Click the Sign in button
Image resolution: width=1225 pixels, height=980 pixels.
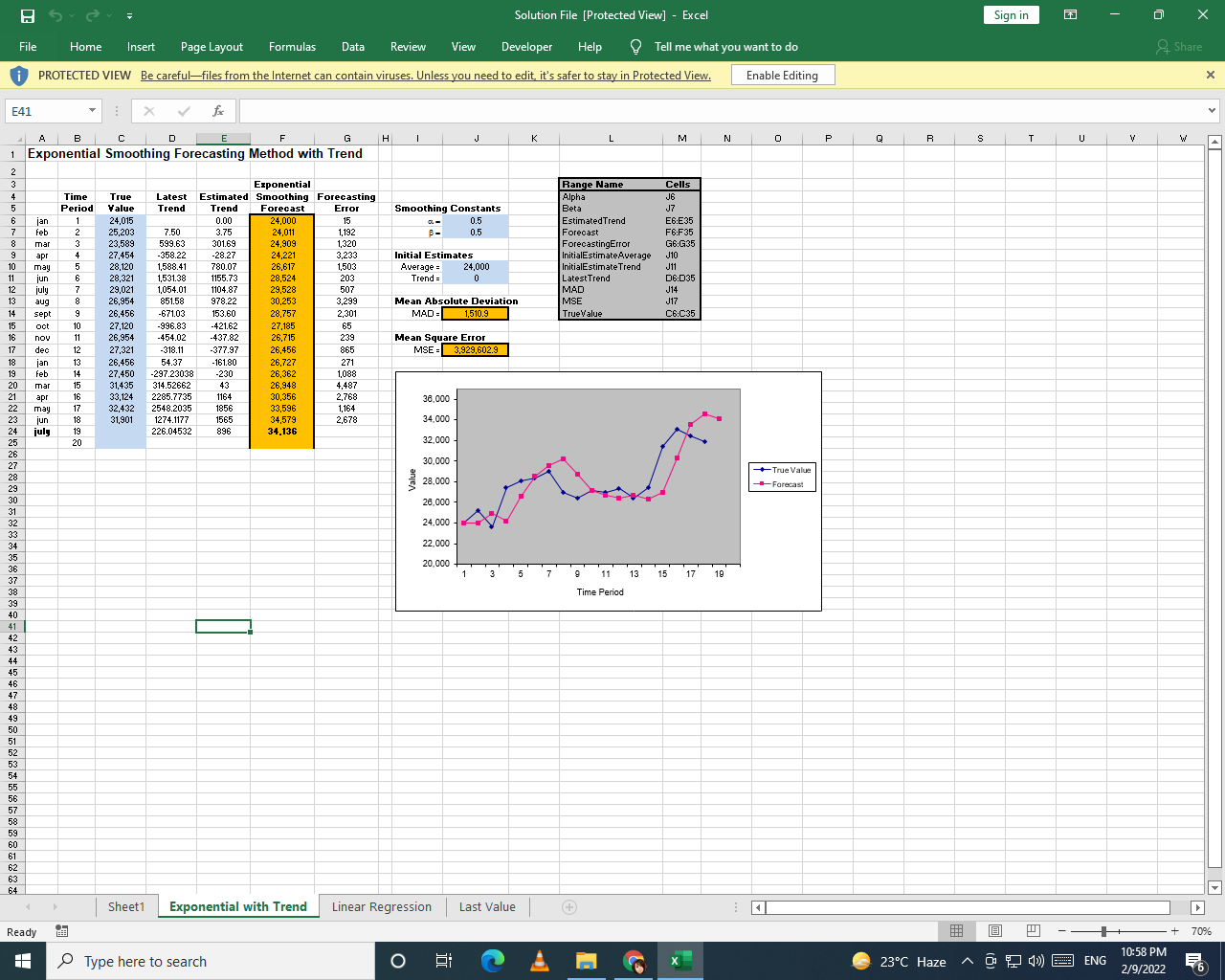click(x=1011, y=14)
